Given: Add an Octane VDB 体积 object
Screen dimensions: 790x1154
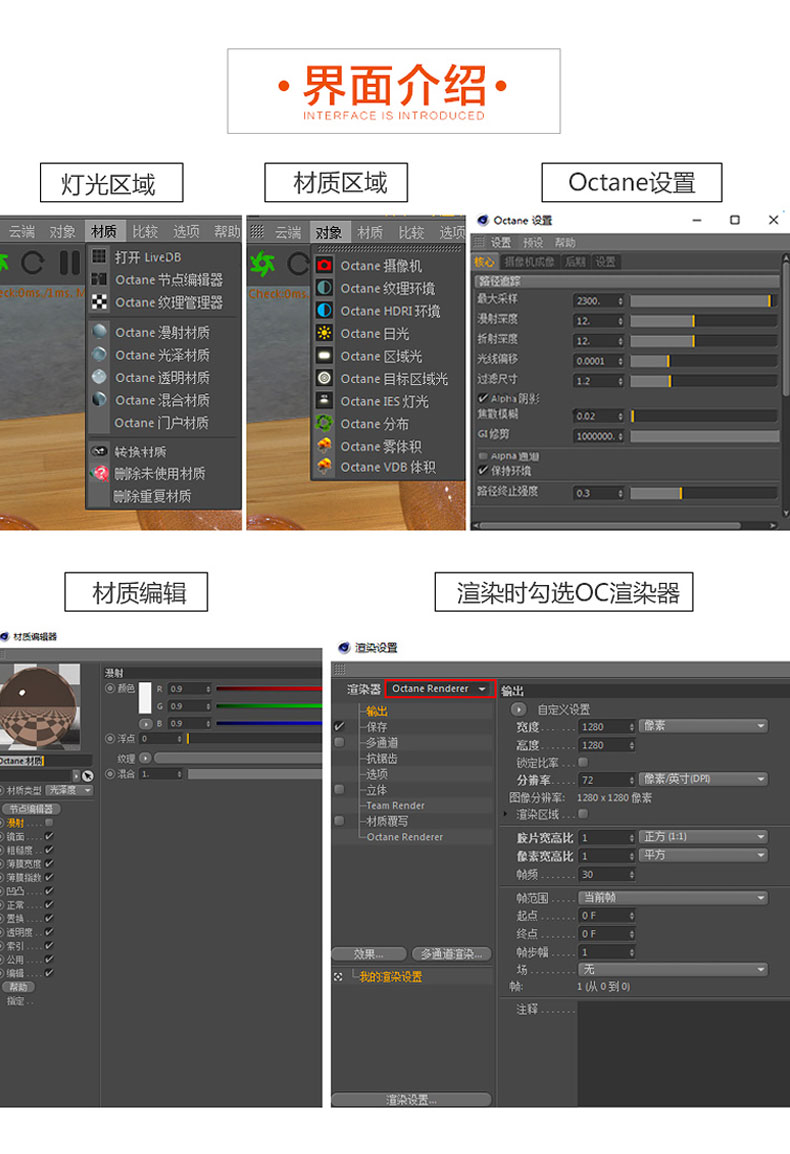Looking at the screenshot, I should [387, 467].
